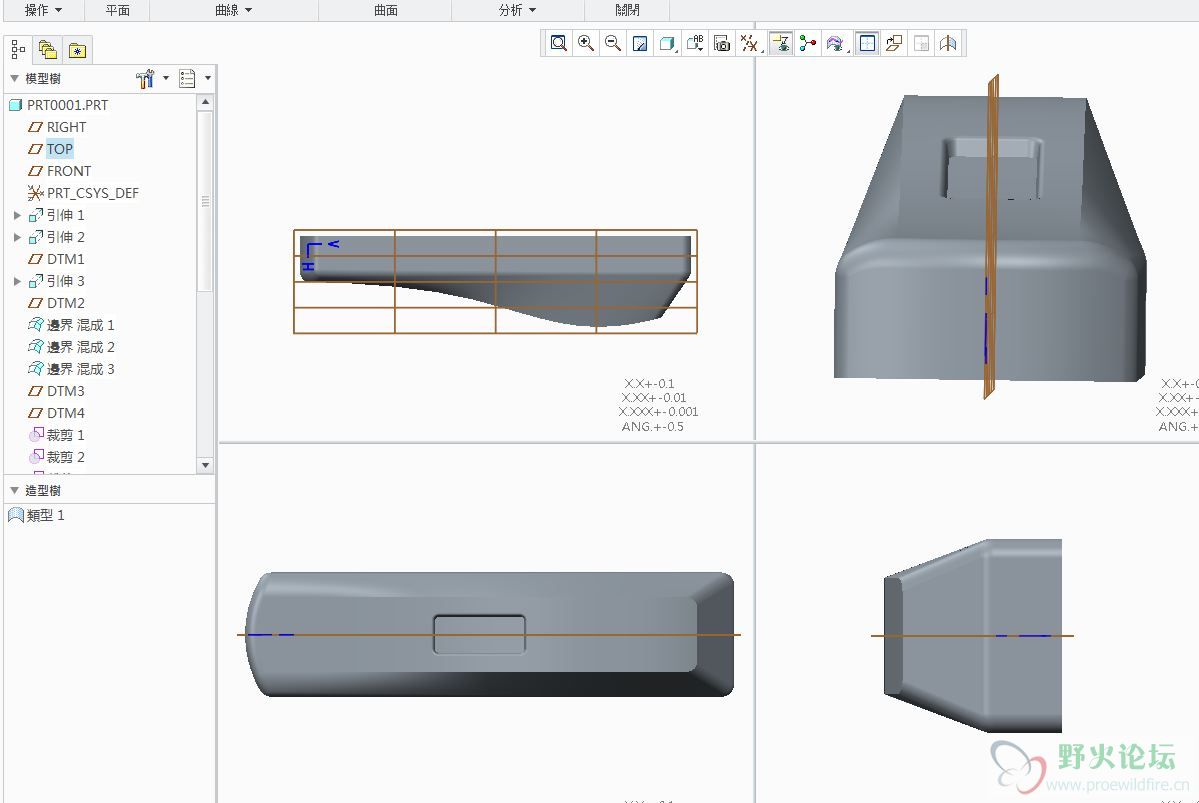The image size is (1199, 803).
Task: Click the purple surface display icon
Action: point(836,44)
